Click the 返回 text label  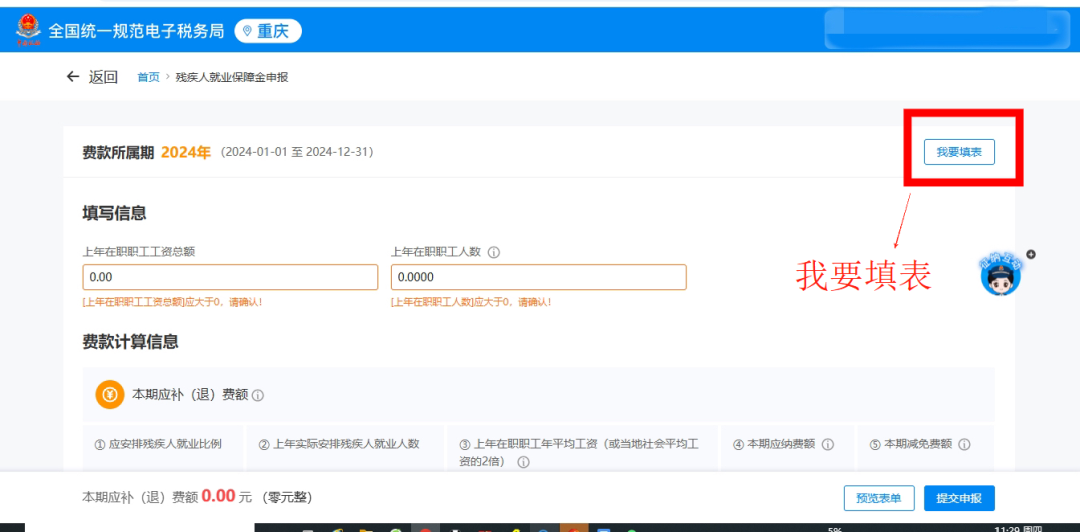(x=103, y=76)
